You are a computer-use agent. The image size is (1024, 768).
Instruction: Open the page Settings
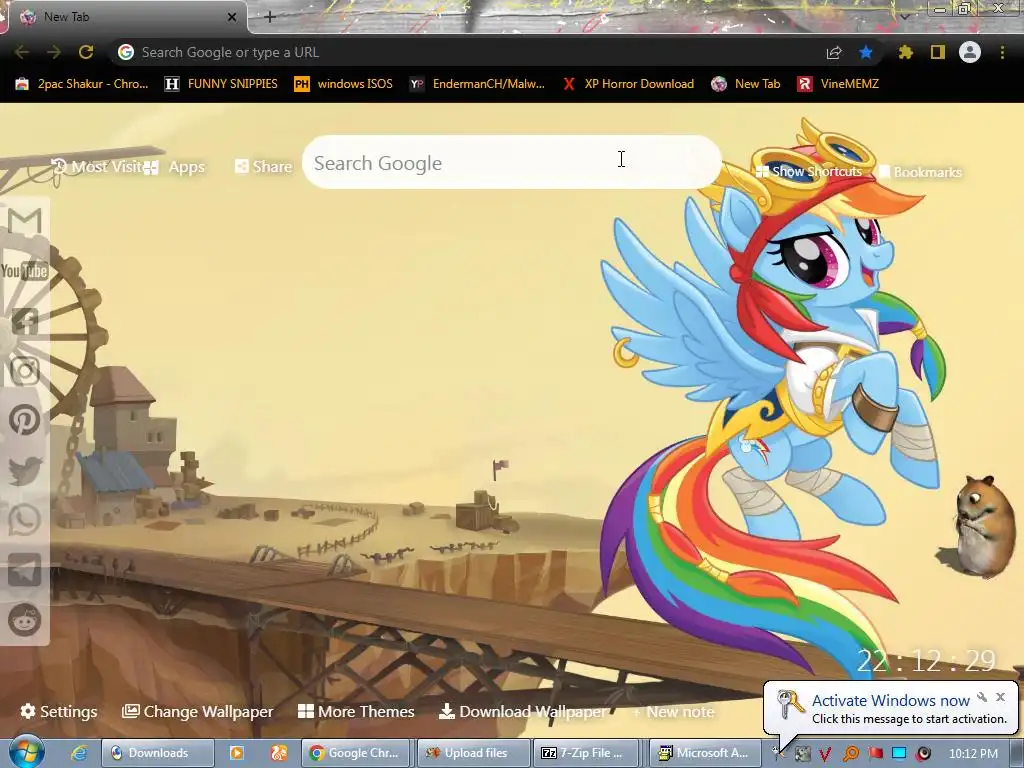point(59,712)
